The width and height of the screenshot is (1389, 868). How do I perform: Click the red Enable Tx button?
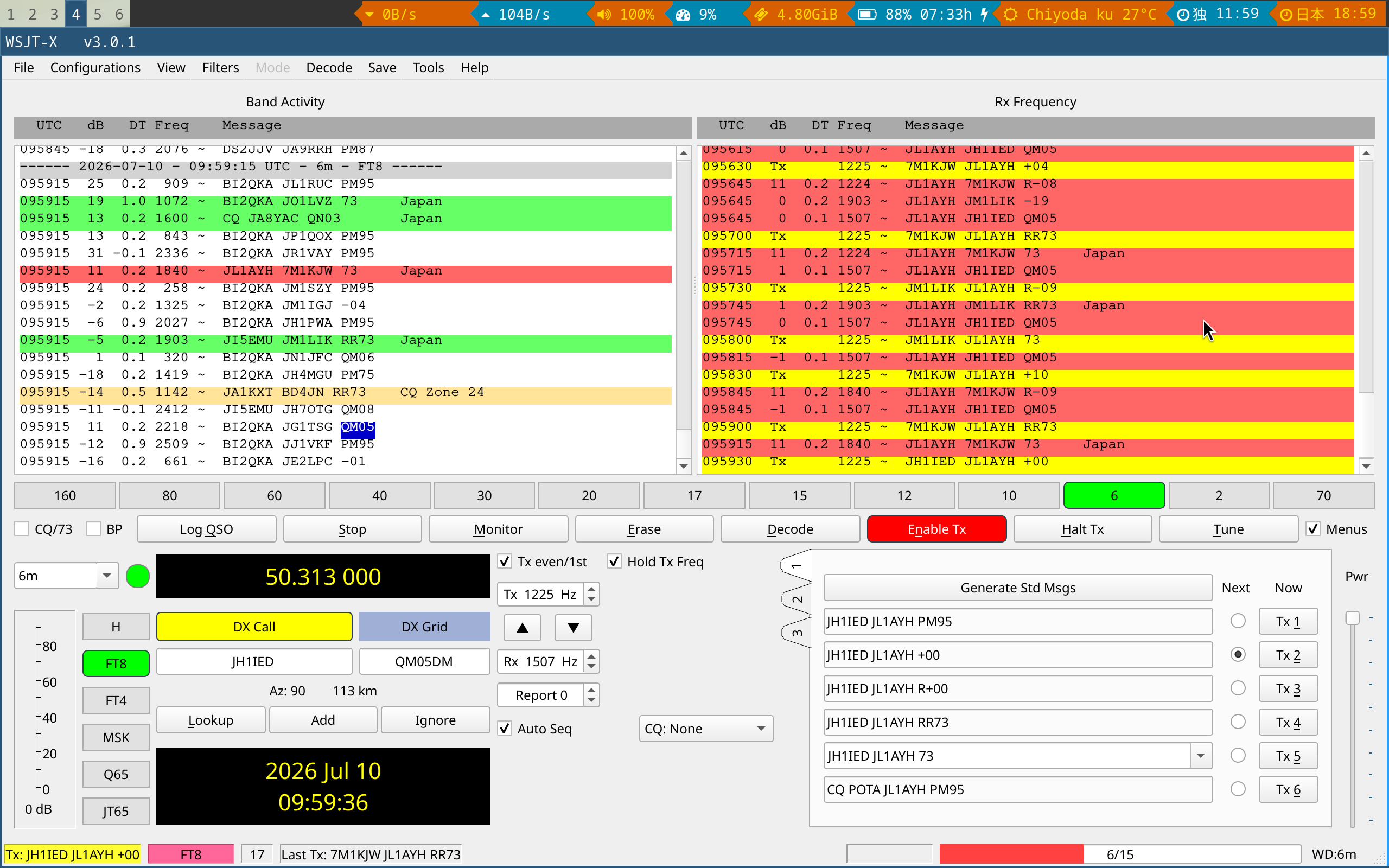tap(936, 529)
